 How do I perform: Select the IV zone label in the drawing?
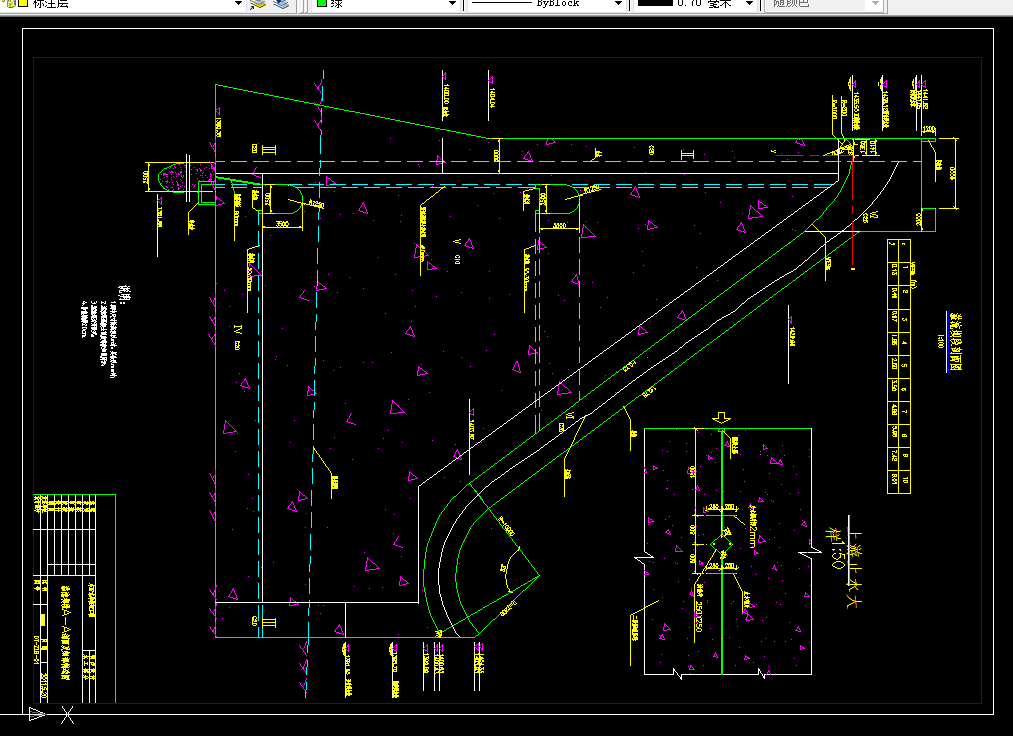(238, 328)
